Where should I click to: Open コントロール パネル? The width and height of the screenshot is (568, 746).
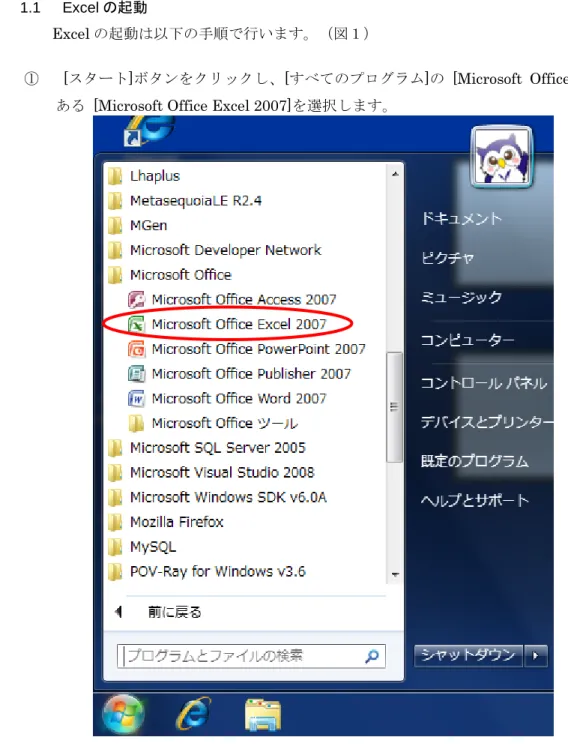[484, 383]
